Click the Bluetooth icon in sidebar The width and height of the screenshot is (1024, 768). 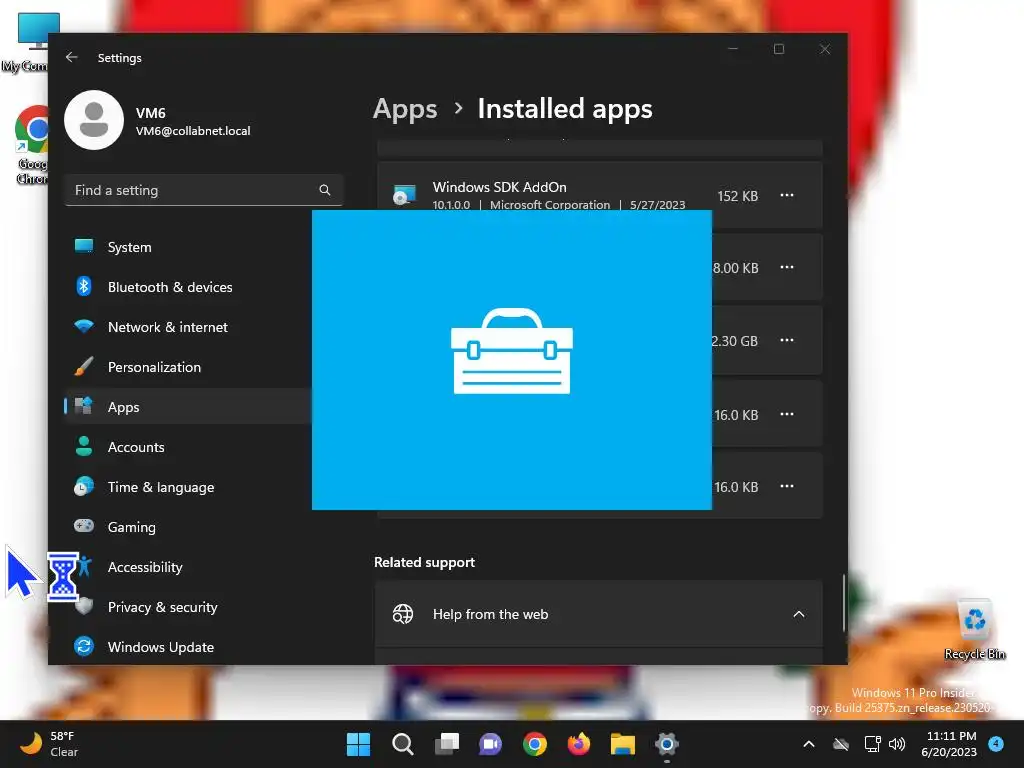tap(84, 286)
